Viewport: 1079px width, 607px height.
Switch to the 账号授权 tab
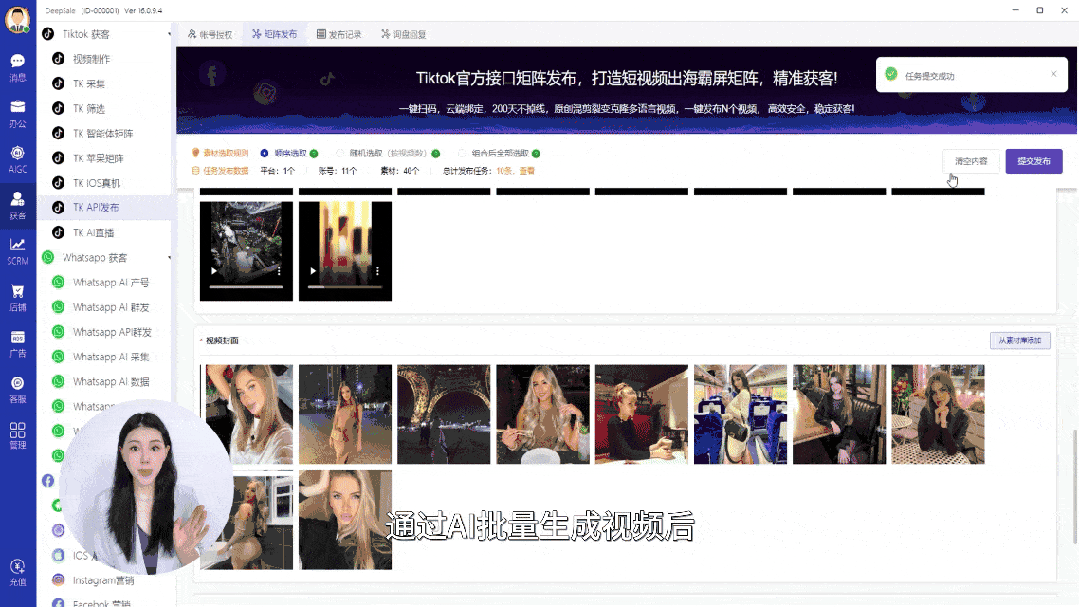[210, 34]
